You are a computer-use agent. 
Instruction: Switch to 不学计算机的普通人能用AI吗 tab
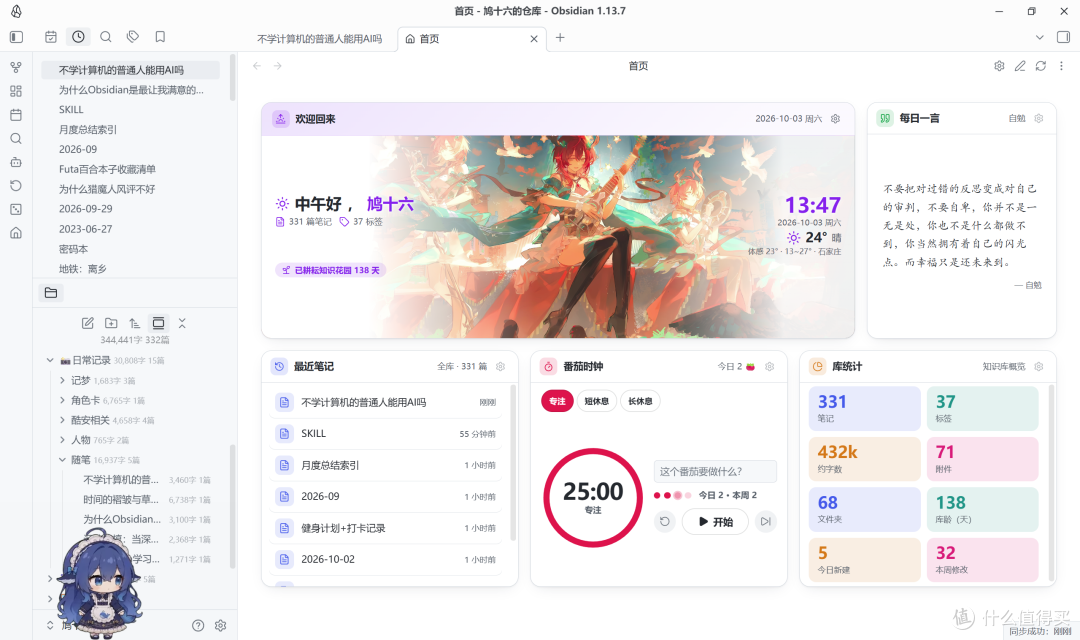[320, 39]
